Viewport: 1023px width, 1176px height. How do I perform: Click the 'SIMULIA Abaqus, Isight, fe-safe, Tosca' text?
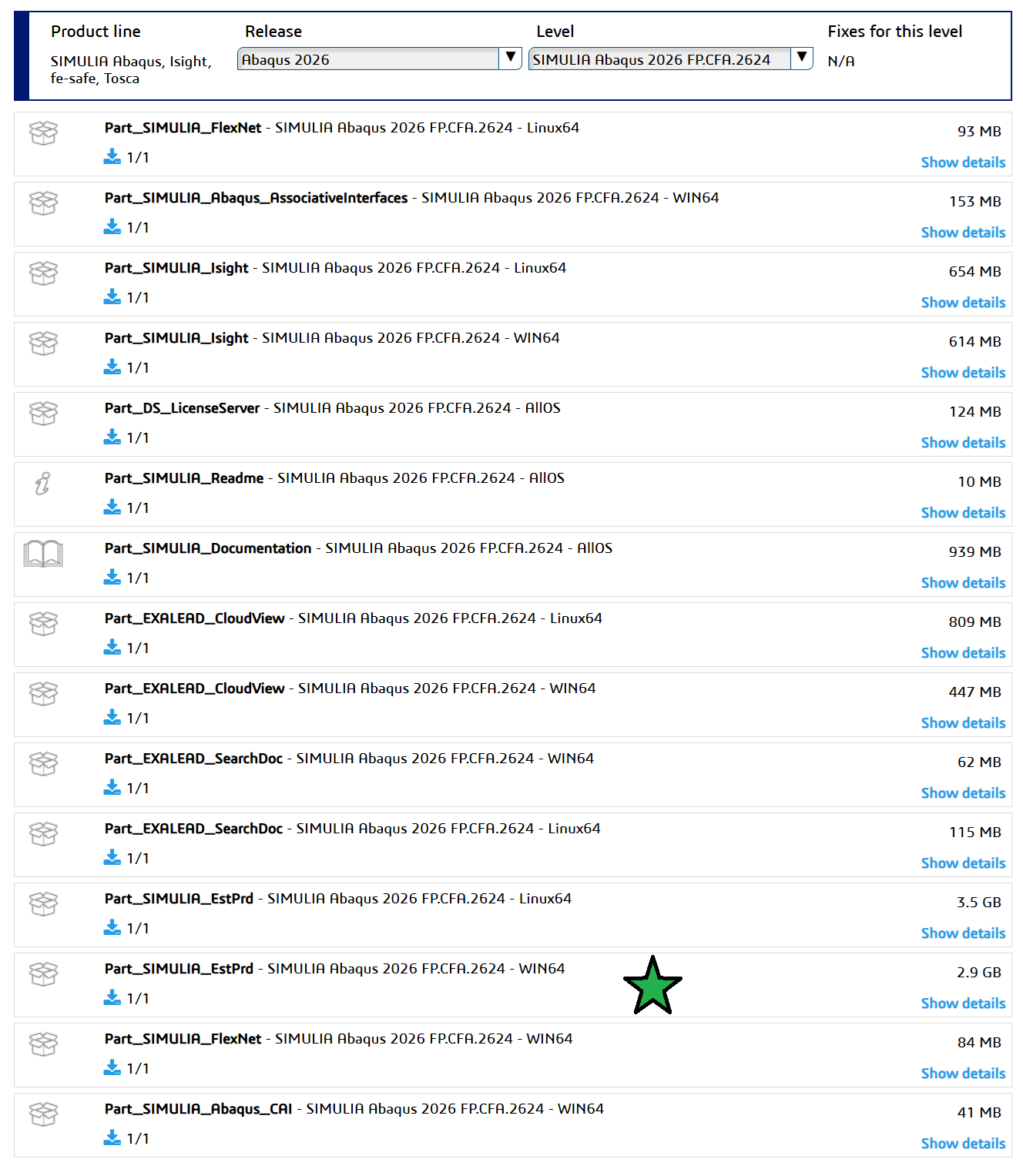pyautogui.click(x=131, y=69)
